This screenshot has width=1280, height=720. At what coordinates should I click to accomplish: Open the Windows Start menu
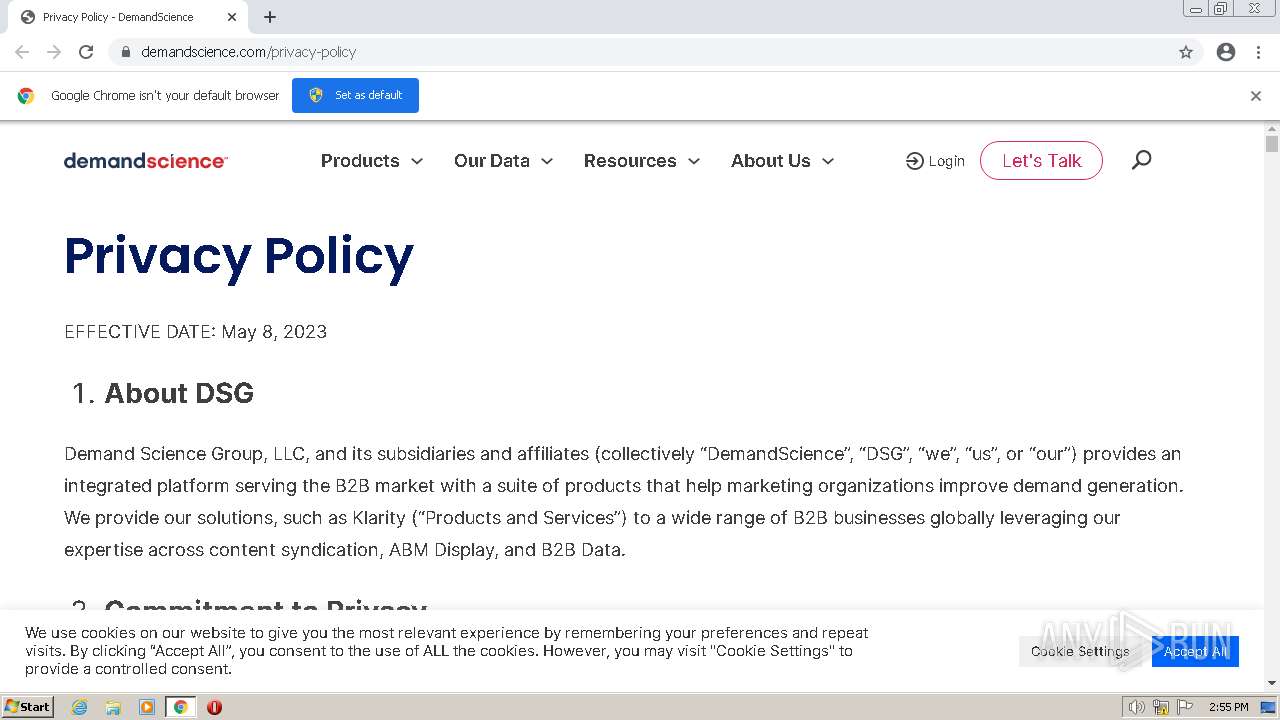28,706
